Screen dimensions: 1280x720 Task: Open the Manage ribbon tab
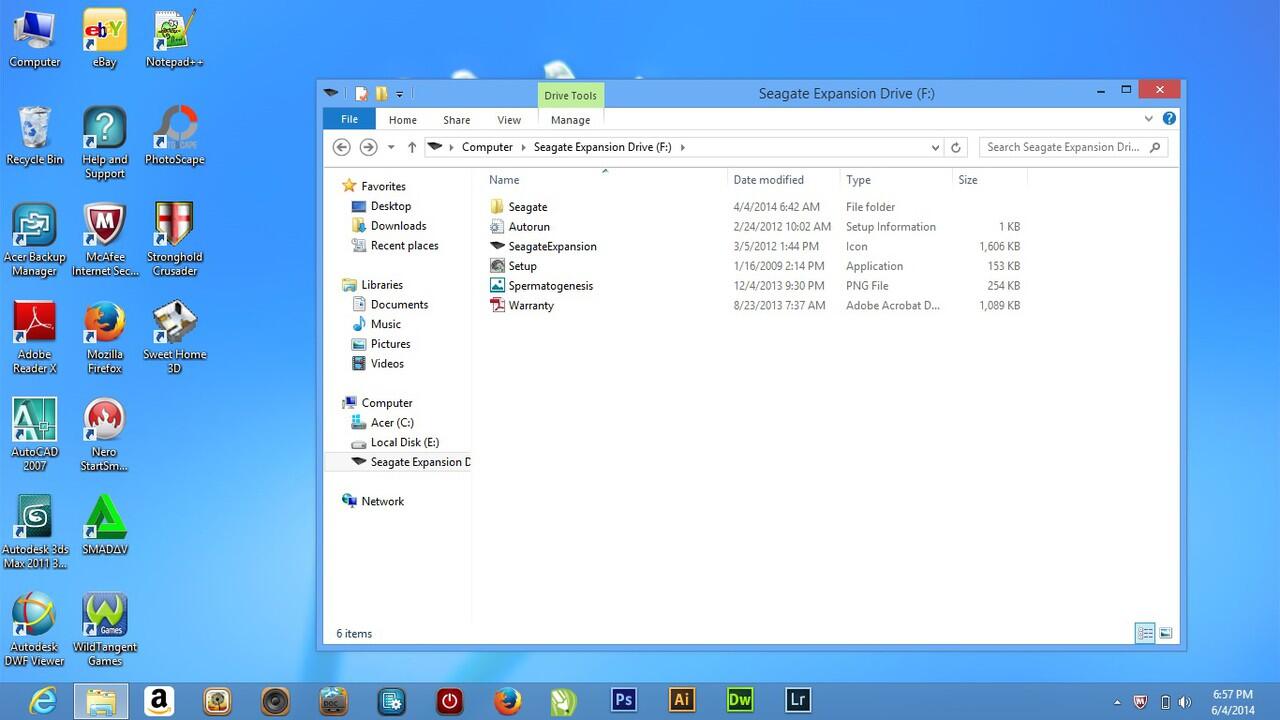(570, 120)
